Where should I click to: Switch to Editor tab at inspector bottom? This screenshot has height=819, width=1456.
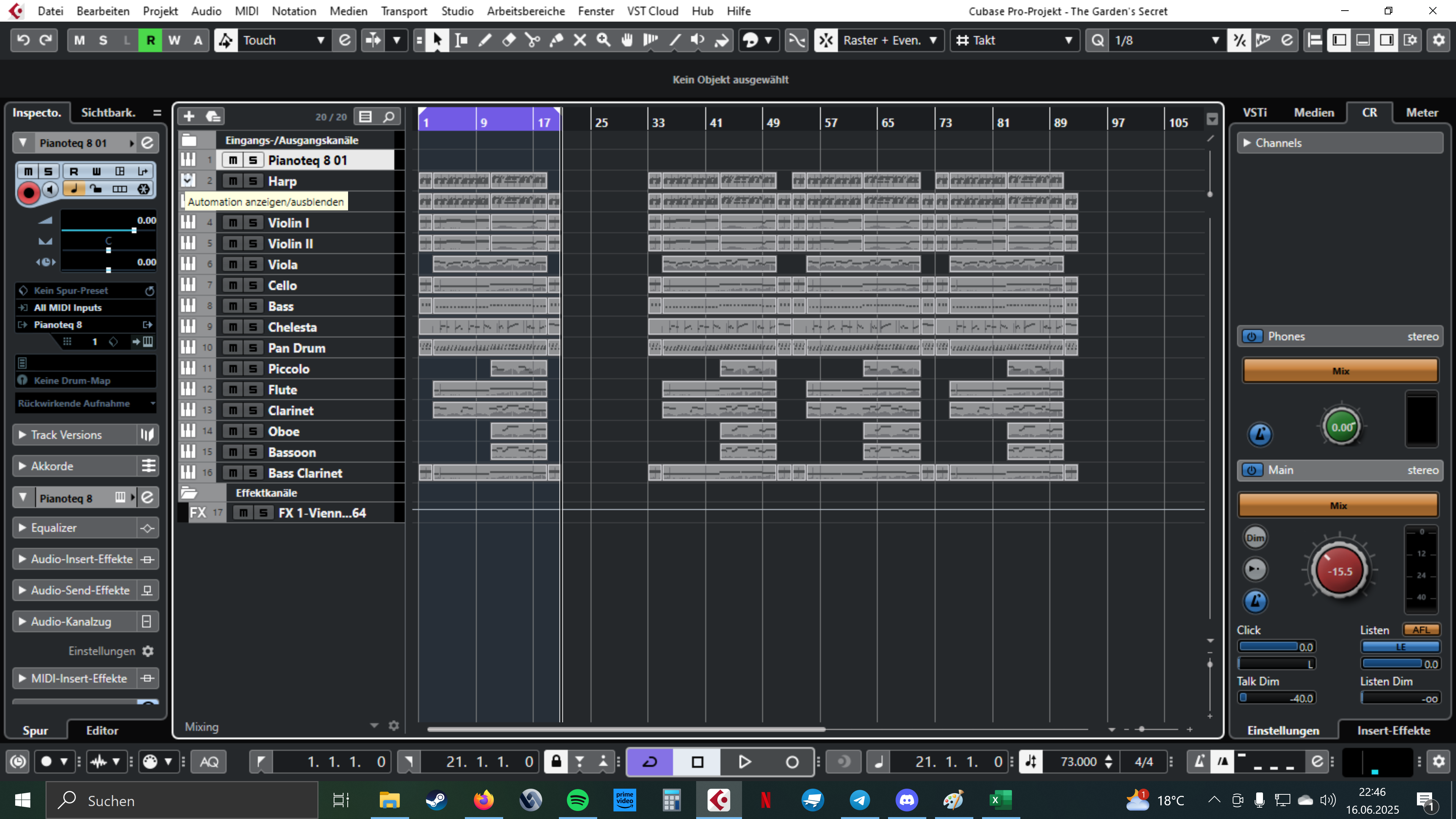pyautogui.click(x=102, y=730)
